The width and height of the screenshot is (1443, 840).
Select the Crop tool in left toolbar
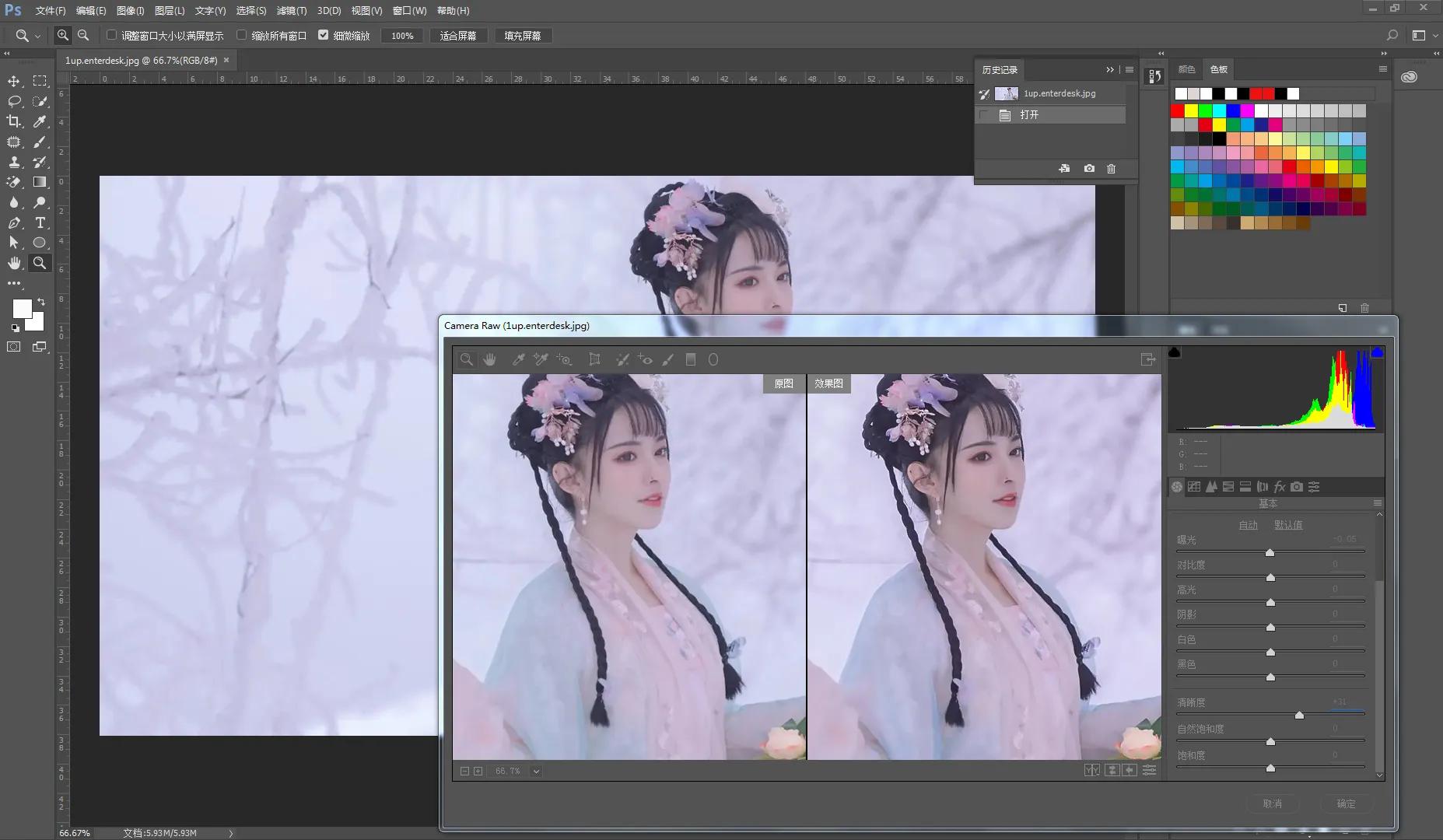[14, 121]
